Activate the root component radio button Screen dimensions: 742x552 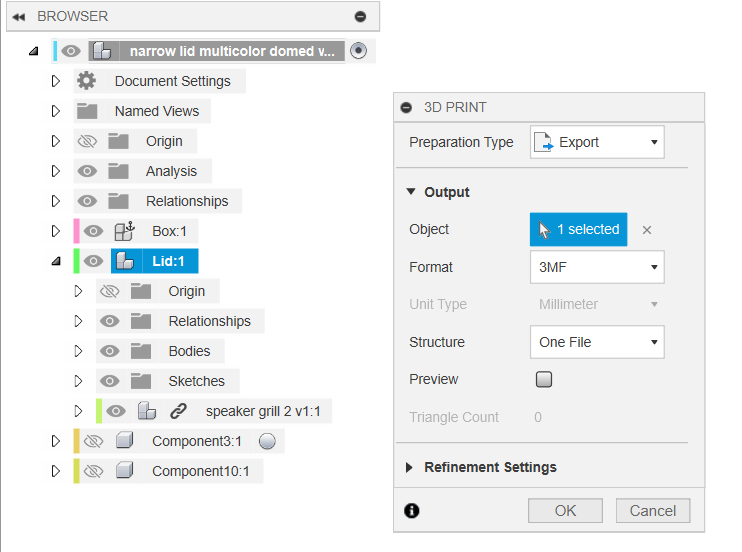click(360, 51)
